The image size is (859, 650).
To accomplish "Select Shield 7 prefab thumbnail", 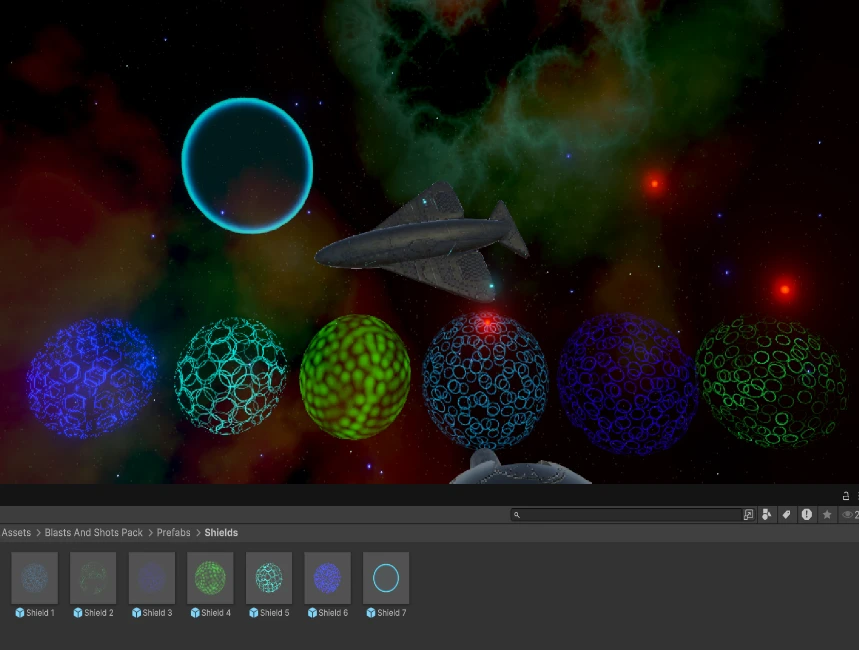I will click(386, 578).
